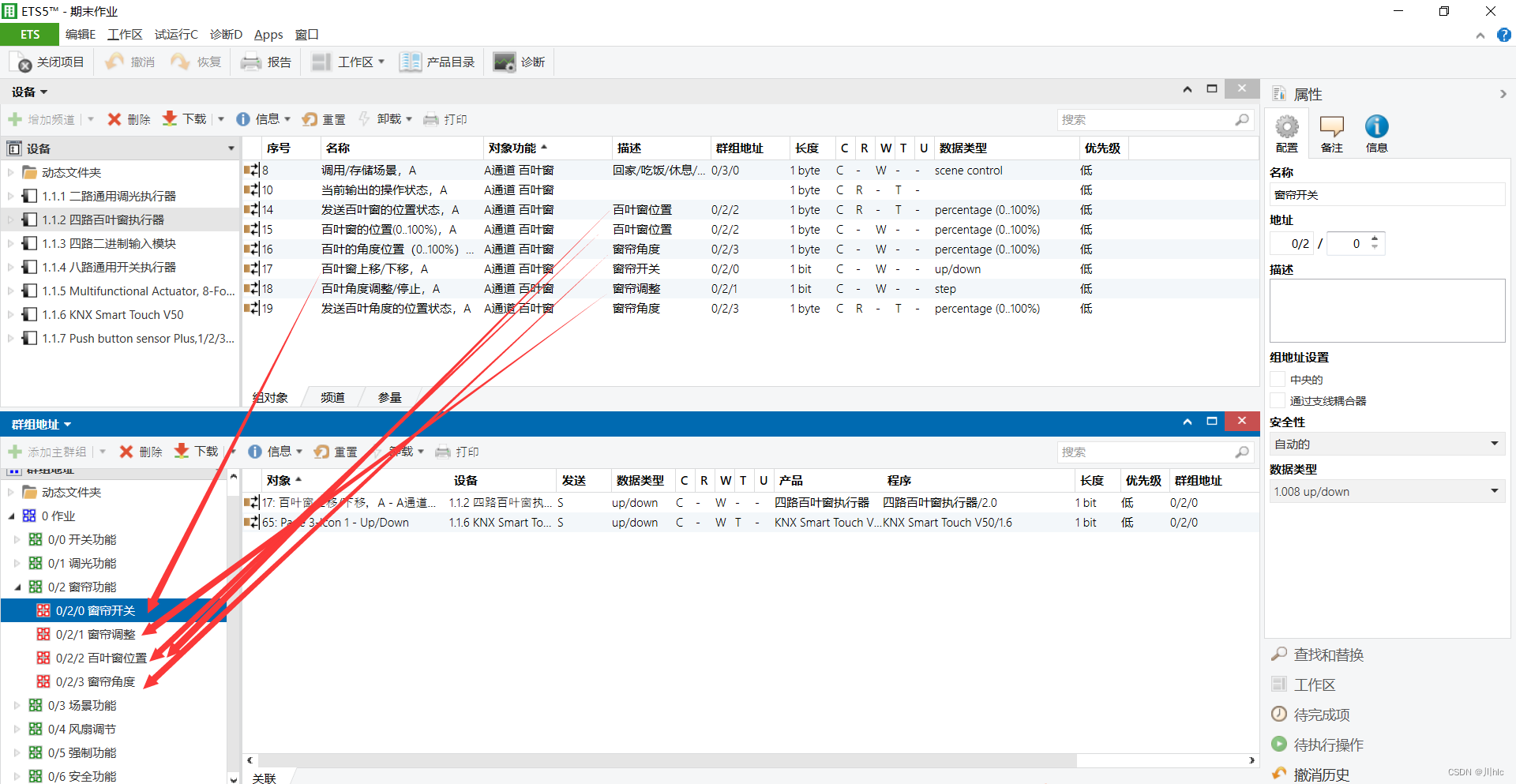Collapse the 0/2 窗帘功能 tree node
Image resolution: width=1516 pixels, height=784 pixels.
click(17, 587)
